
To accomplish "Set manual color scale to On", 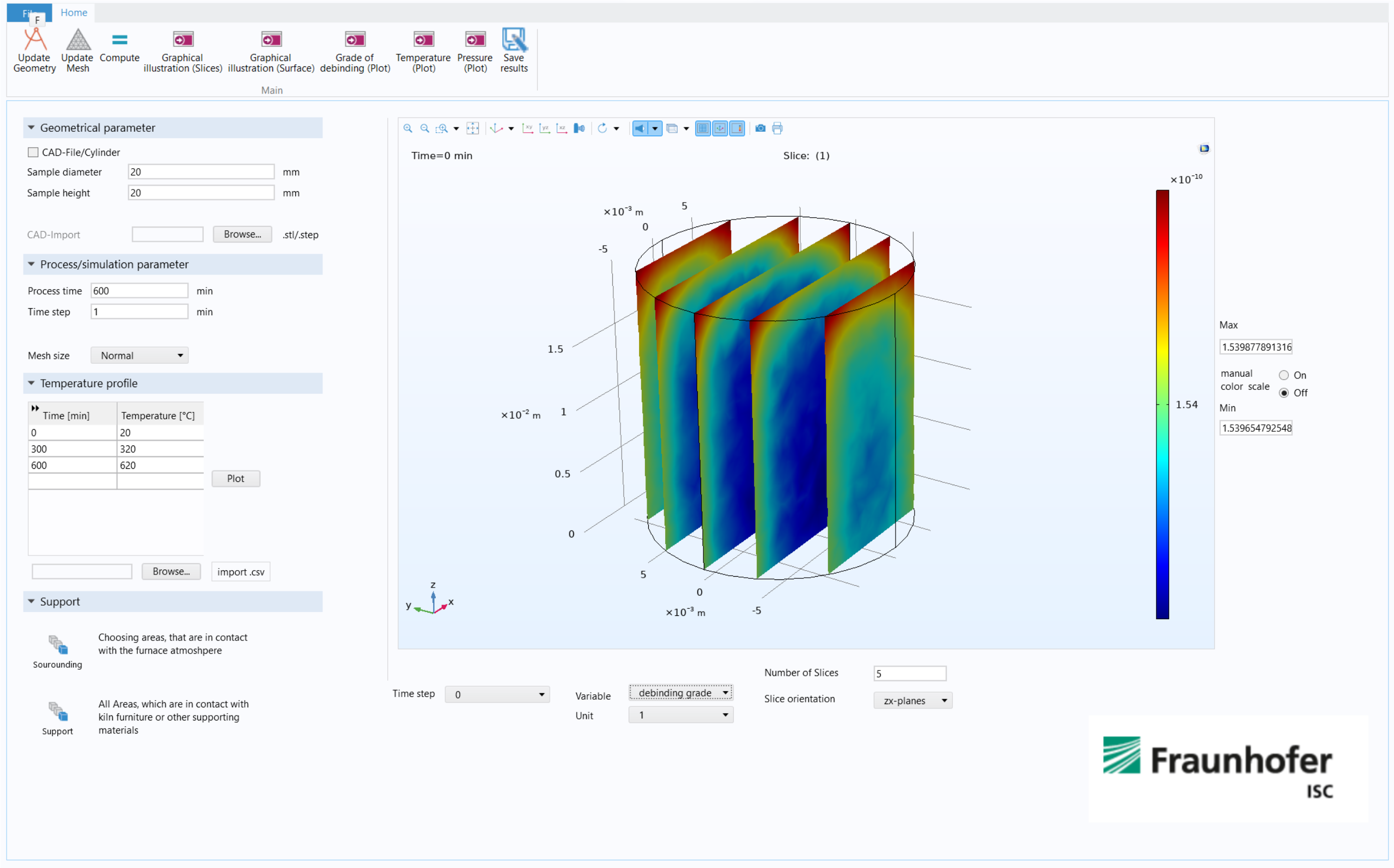I will pyautogui.click(x=1284, y=375).
